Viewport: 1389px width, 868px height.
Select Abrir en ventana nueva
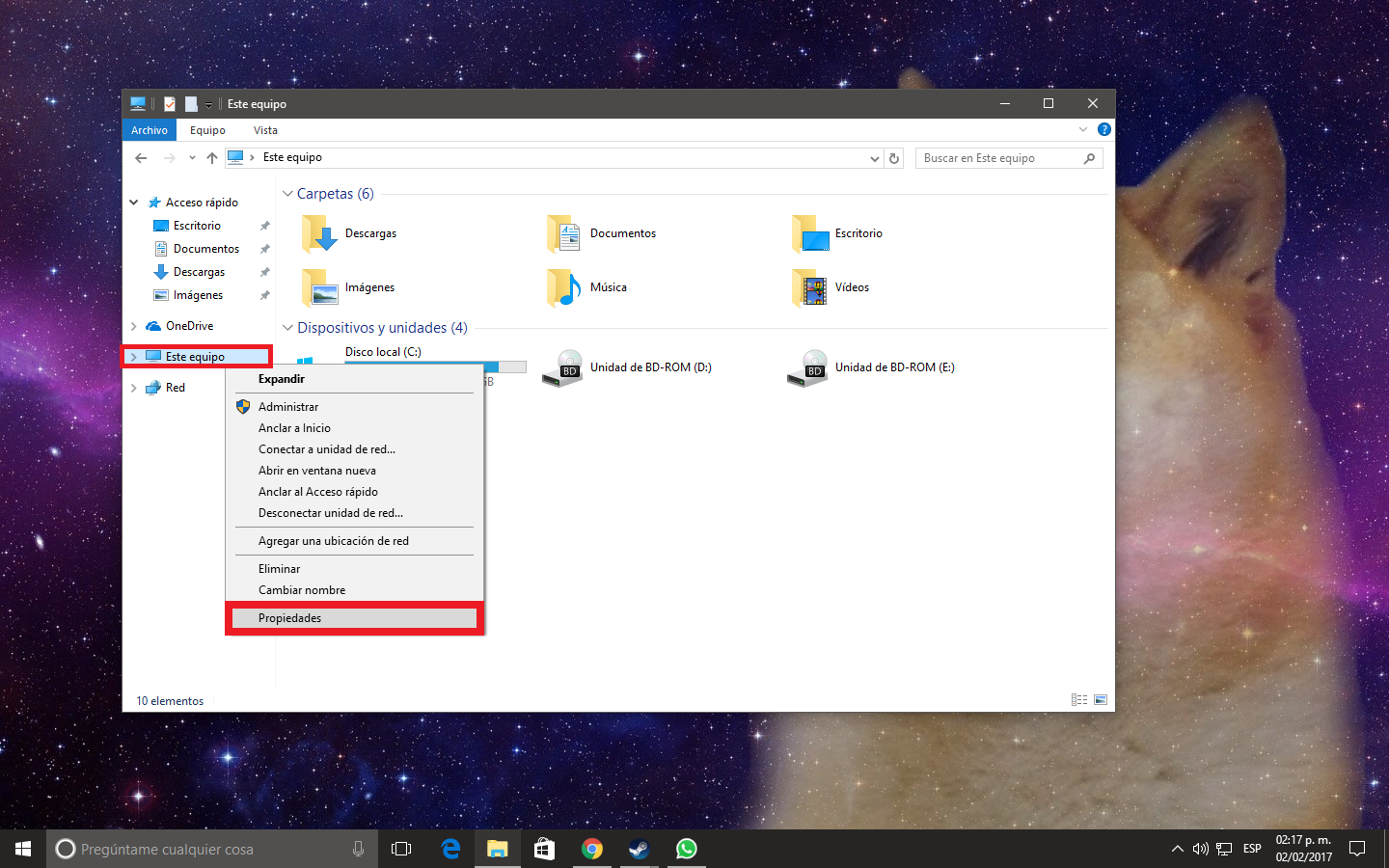coord(354,471)
